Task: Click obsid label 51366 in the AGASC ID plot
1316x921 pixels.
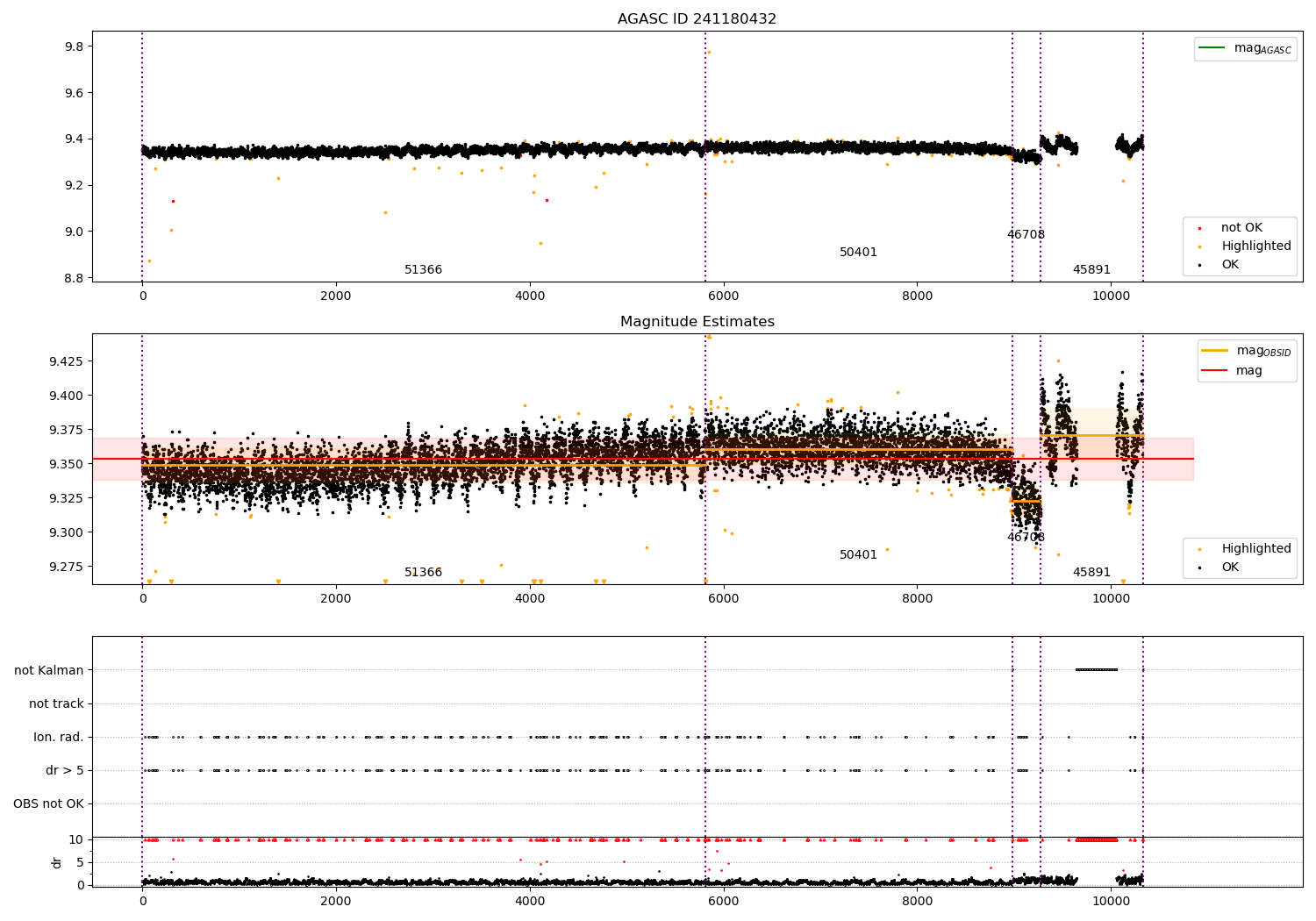Action: [423, 270]
